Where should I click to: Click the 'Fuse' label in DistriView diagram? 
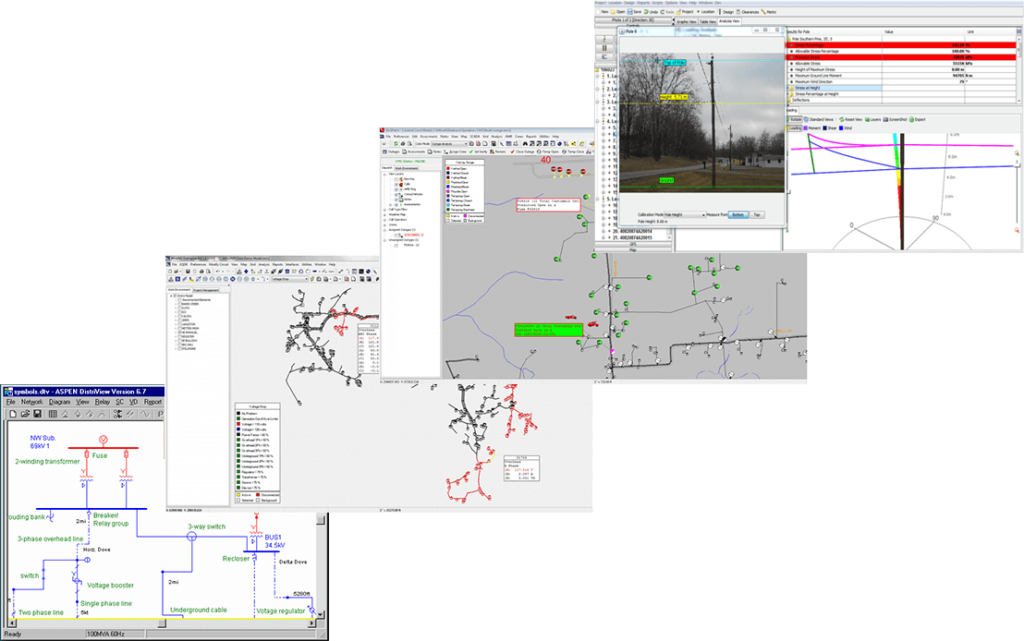99,456
